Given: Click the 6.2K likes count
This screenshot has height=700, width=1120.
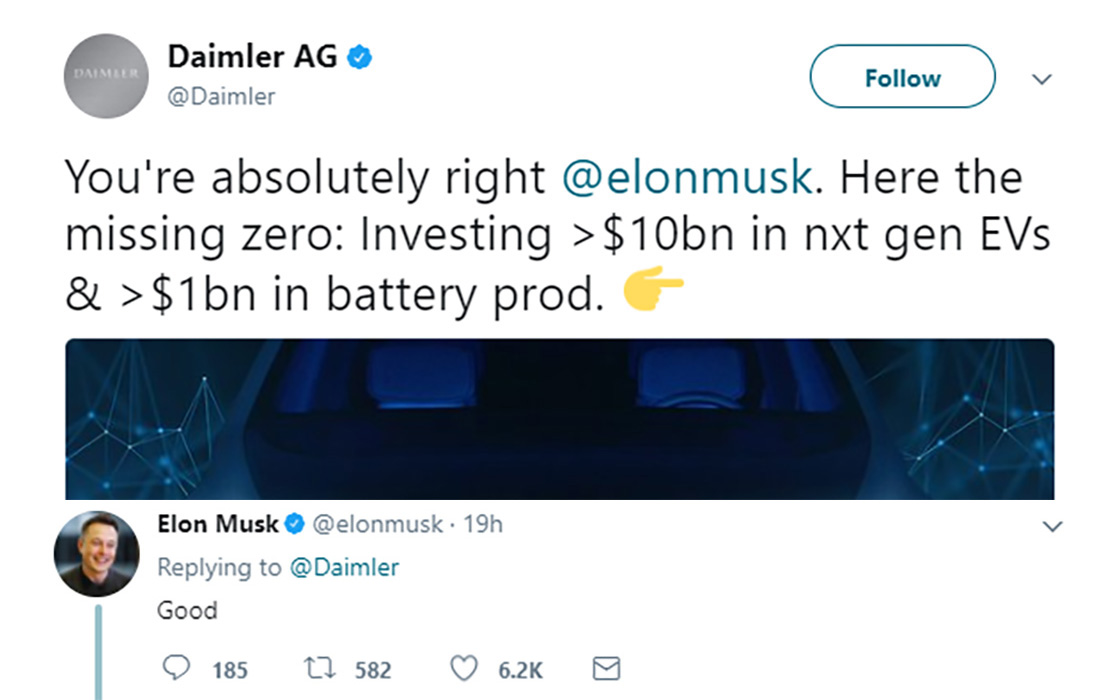Looking at the screenshot, I should pos(520,669).
